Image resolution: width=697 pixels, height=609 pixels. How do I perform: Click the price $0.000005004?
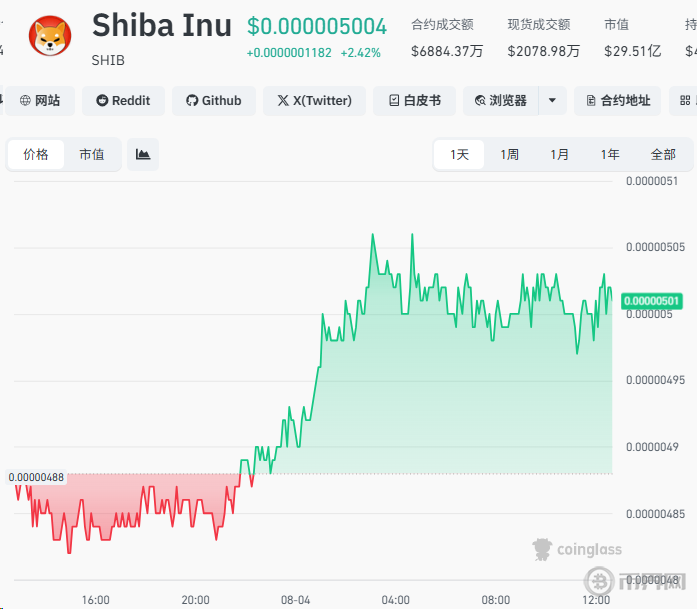tap(317, 26)
